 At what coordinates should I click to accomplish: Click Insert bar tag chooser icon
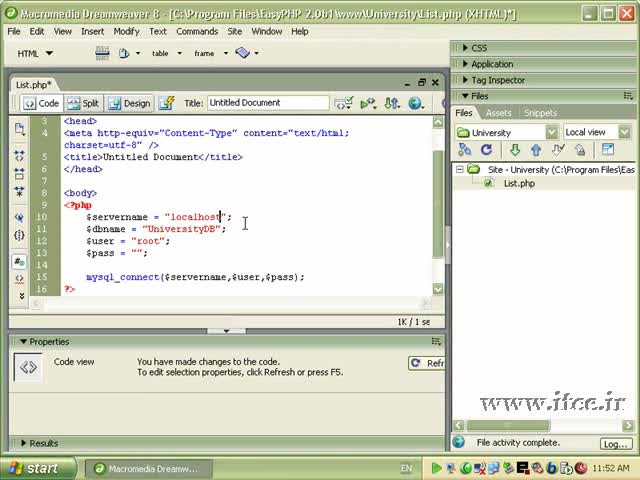[243, 53]
